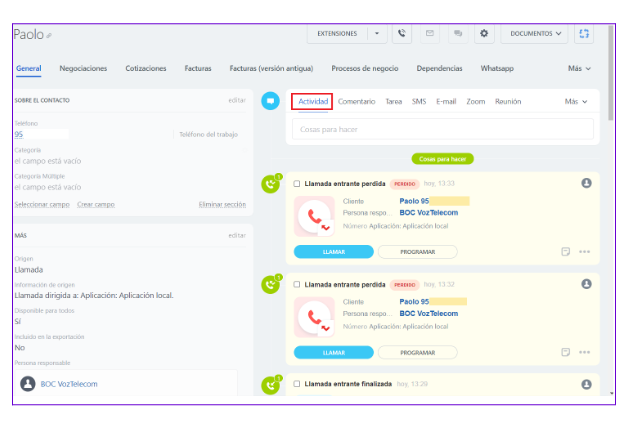629x421 pixels.
Task: Click the phone call icon in top toolbar
Action: (x=402, y=33)
